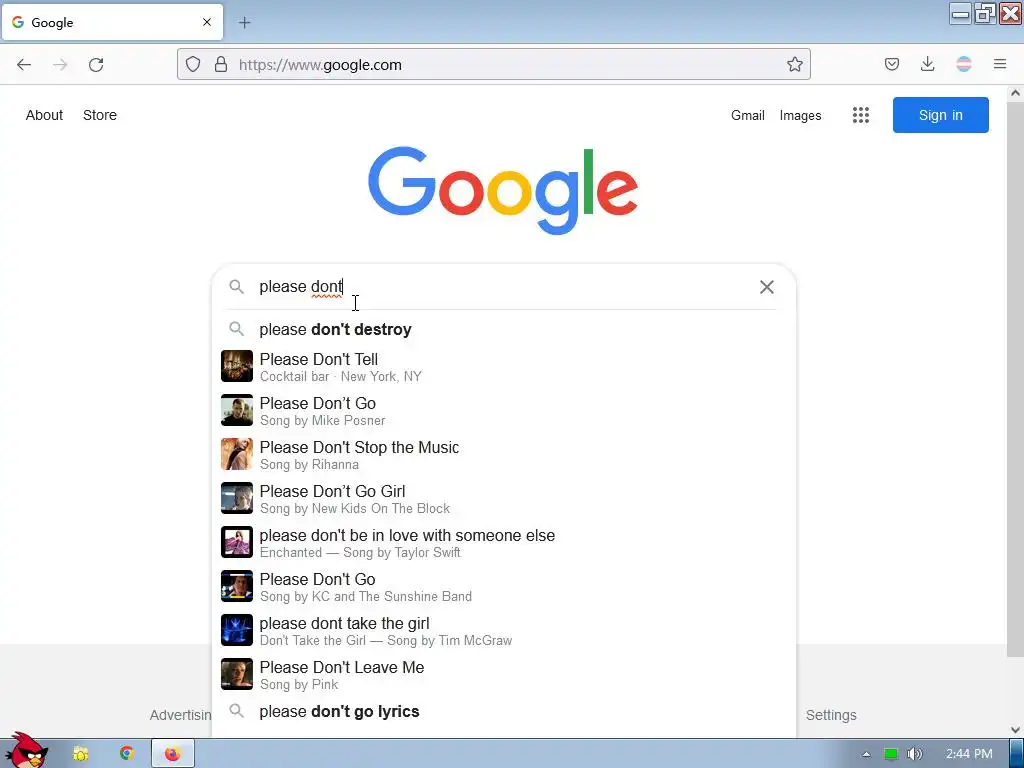The width and height of the screenshot is (1024, 768).
Task: Click Pink song thumbnail
Action: tap(236, 674)
